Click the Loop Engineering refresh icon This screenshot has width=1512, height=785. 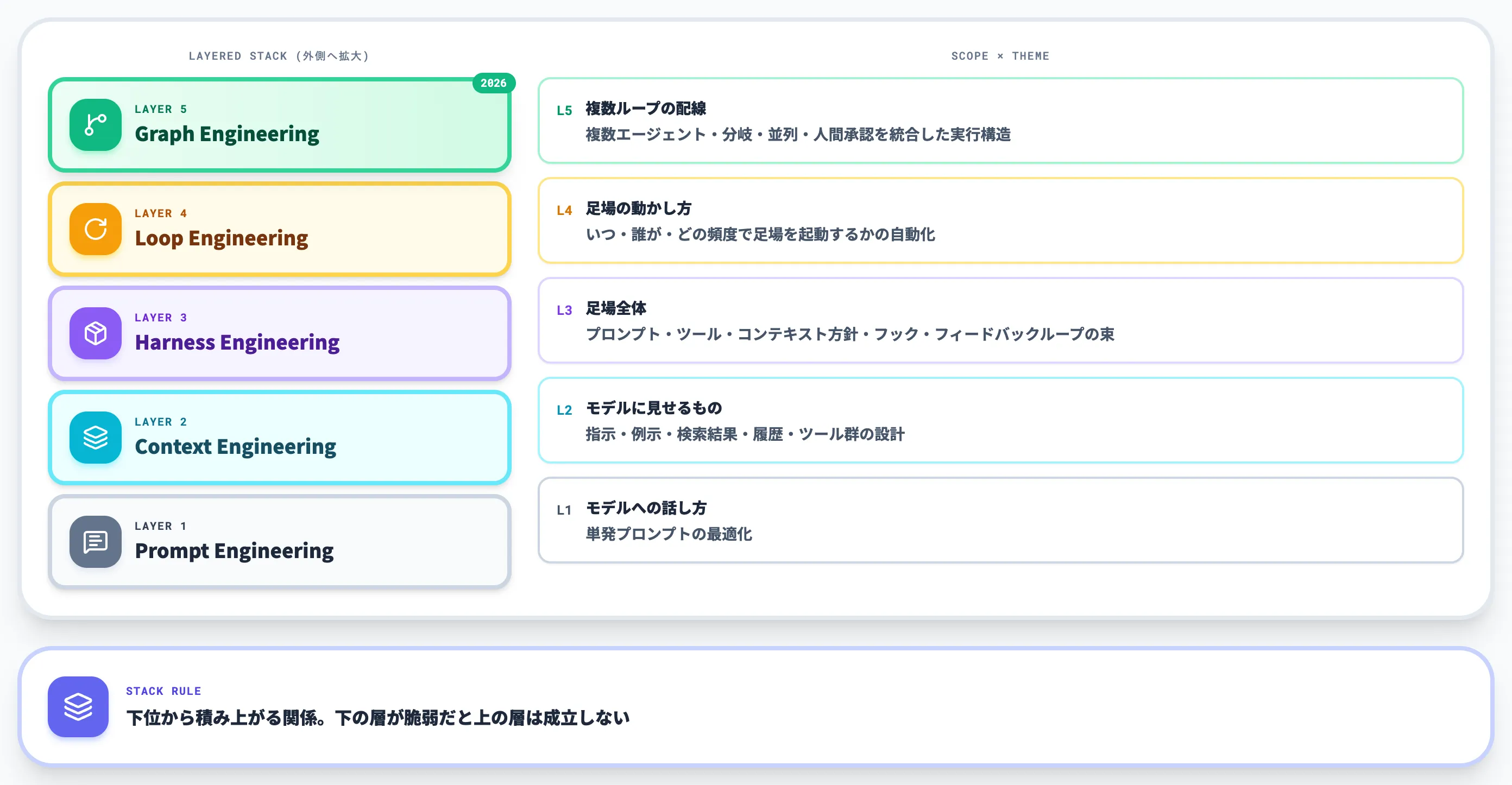click(x=95, y=229)
